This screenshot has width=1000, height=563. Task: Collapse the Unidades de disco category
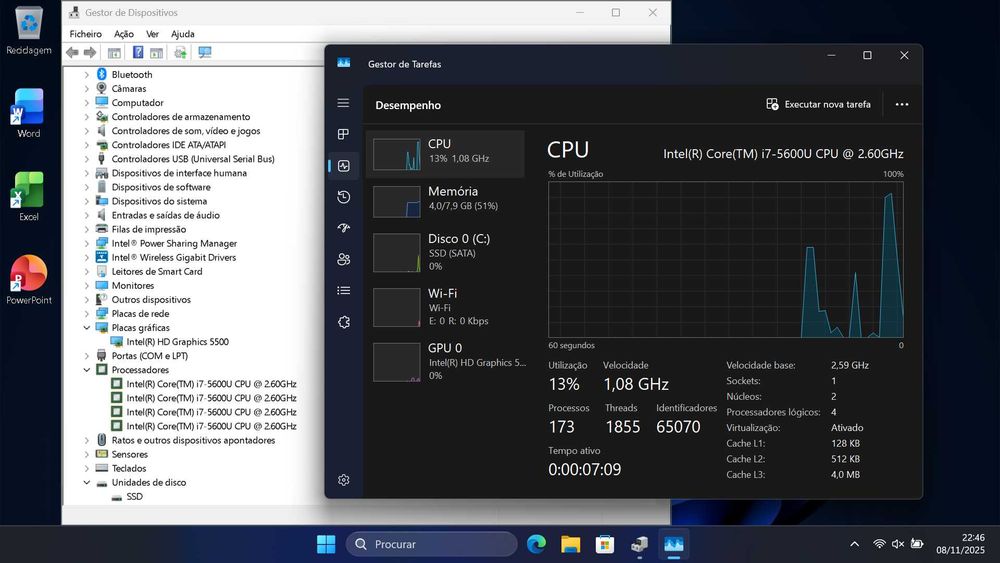click(x=87, y=483)
